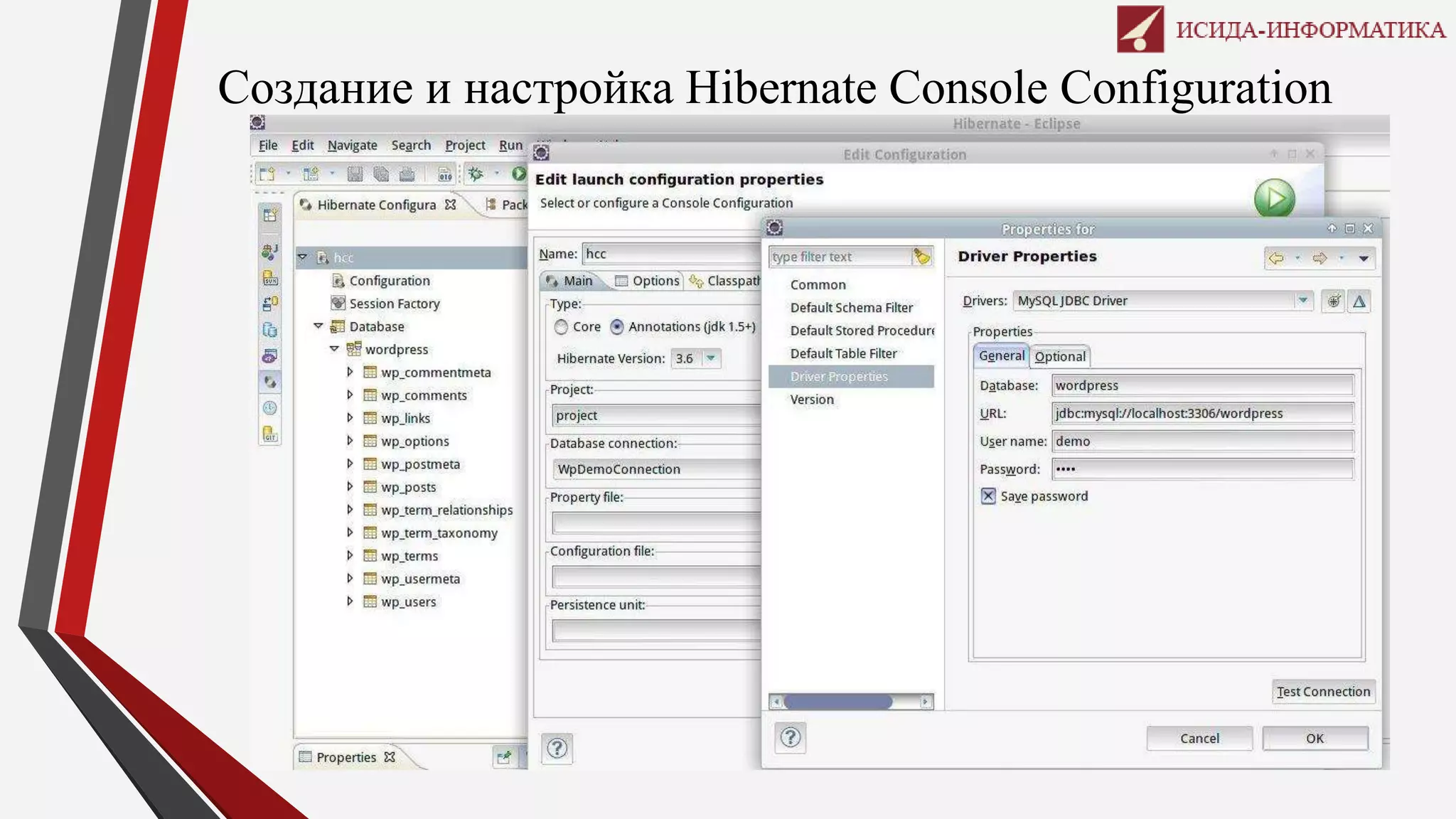Open the Navigate menu
Image resolution: width=1456 pixels, height=819 pixels.
click(352, 145)
